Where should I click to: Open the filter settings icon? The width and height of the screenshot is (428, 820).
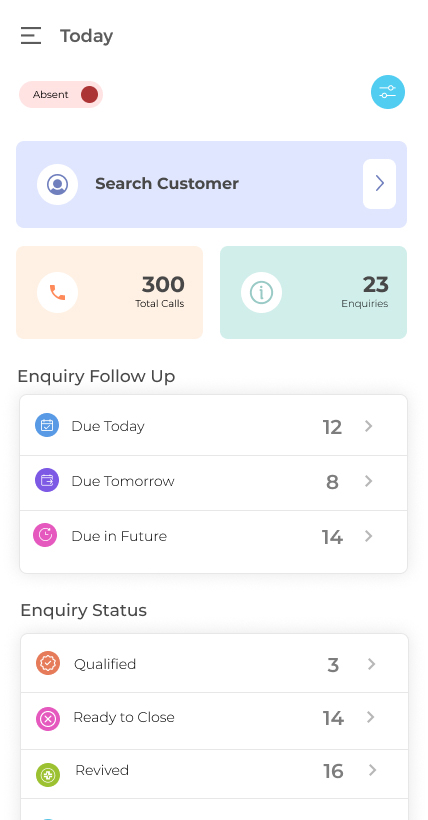click(x=388, y=92)
